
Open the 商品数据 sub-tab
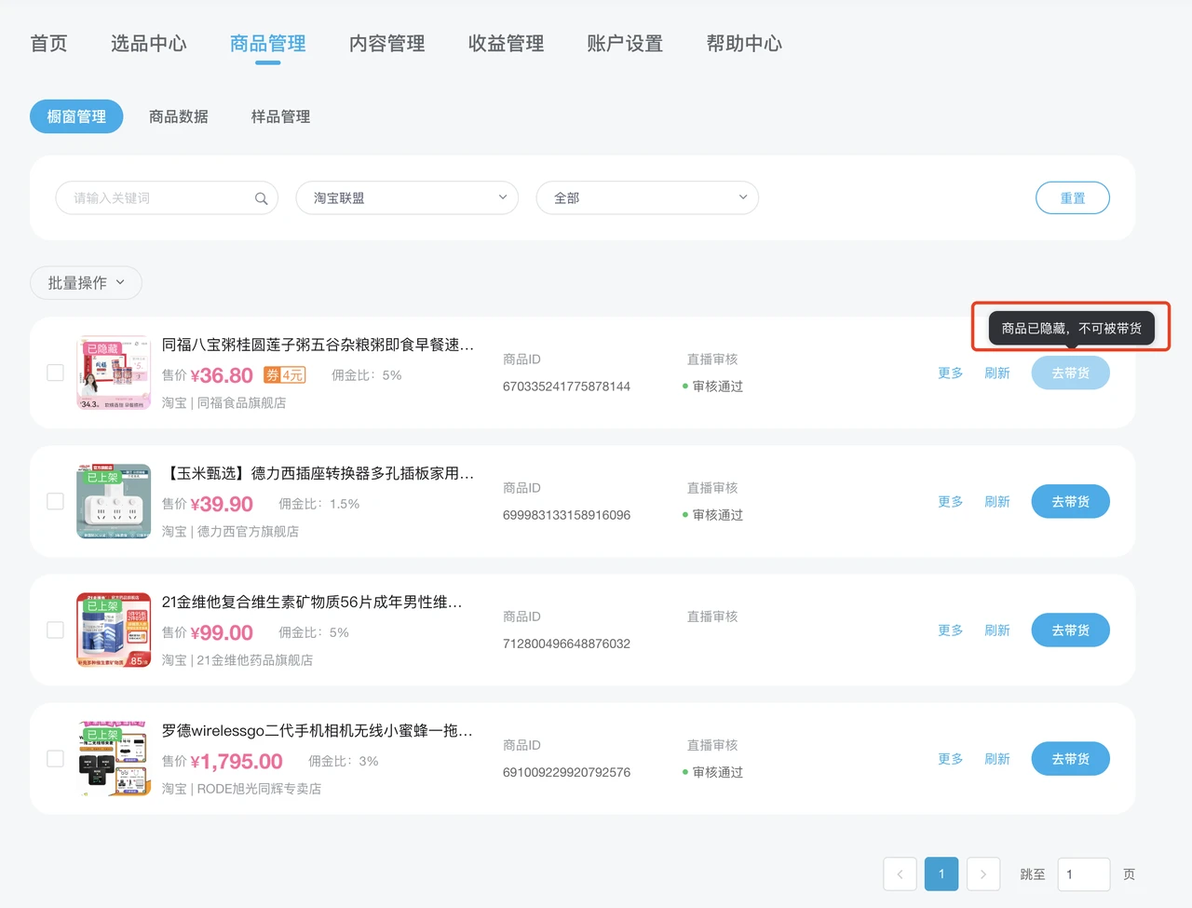(179, 116)
